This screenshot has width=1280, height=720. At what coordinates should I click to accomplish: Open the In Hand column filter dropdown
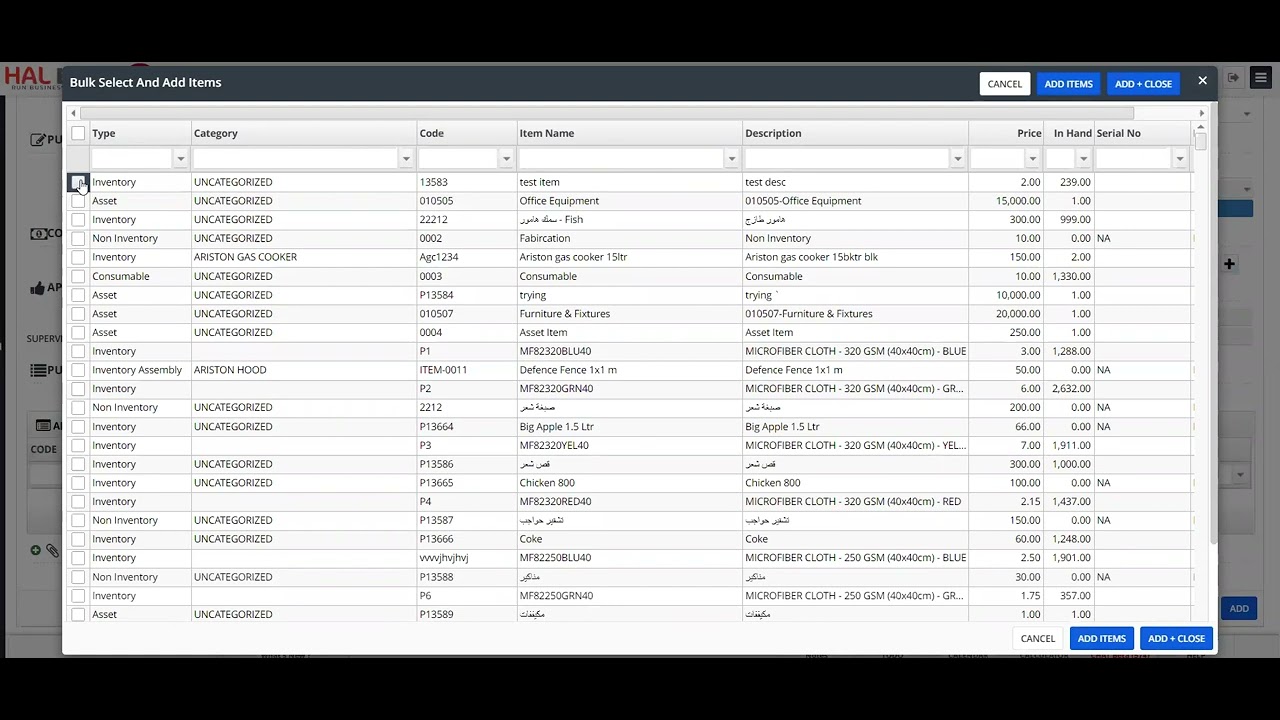(1083, 159)
